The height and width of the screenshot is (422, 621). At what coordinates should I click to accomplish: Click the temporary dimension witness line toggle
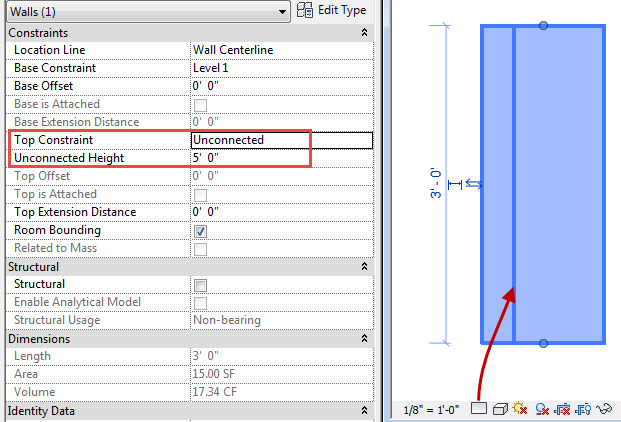455,184
